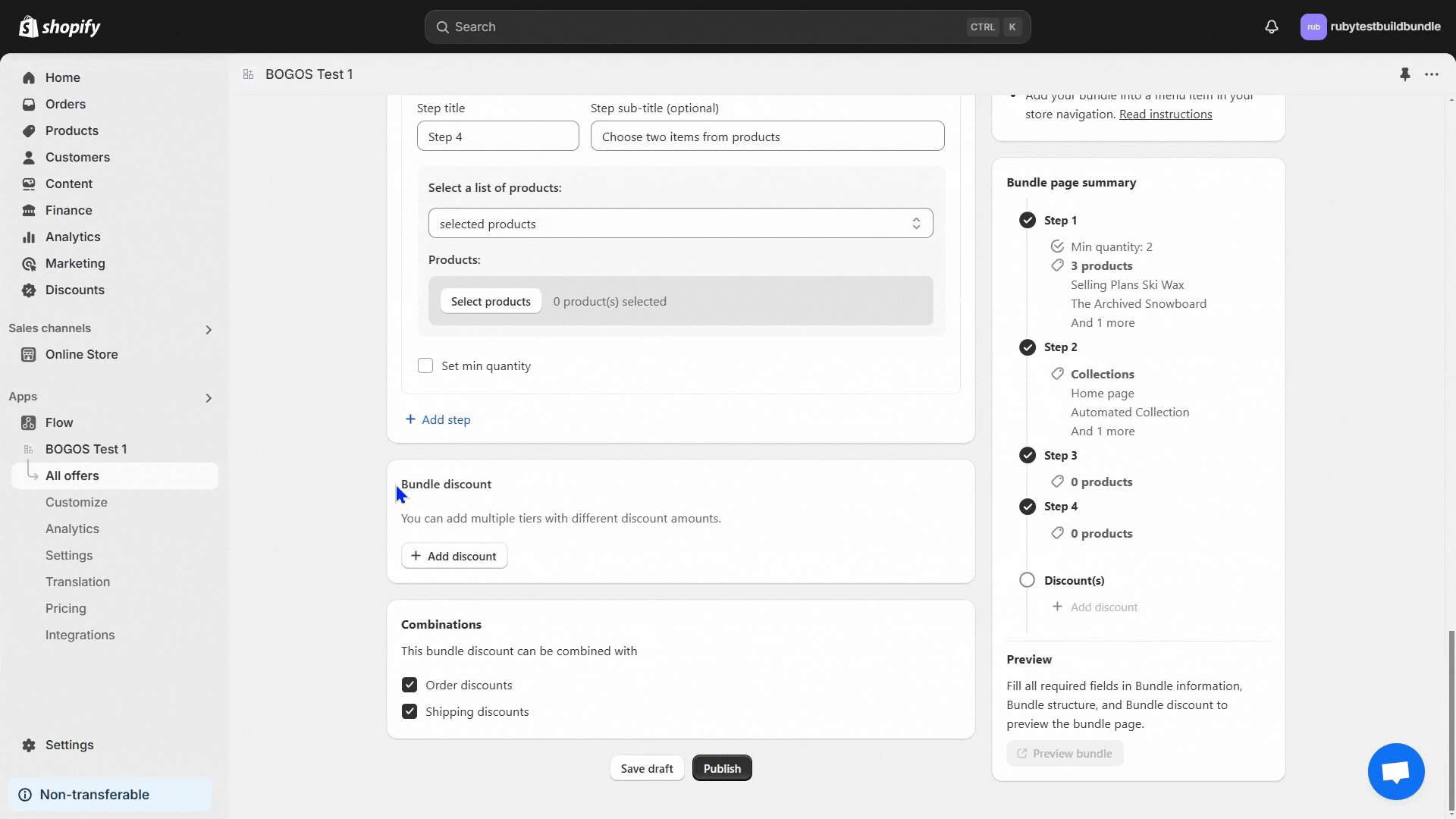Image resolution: width=1456 pixels, height=819 pixels.
Task: Click the Step title input field
Action: 497,136
